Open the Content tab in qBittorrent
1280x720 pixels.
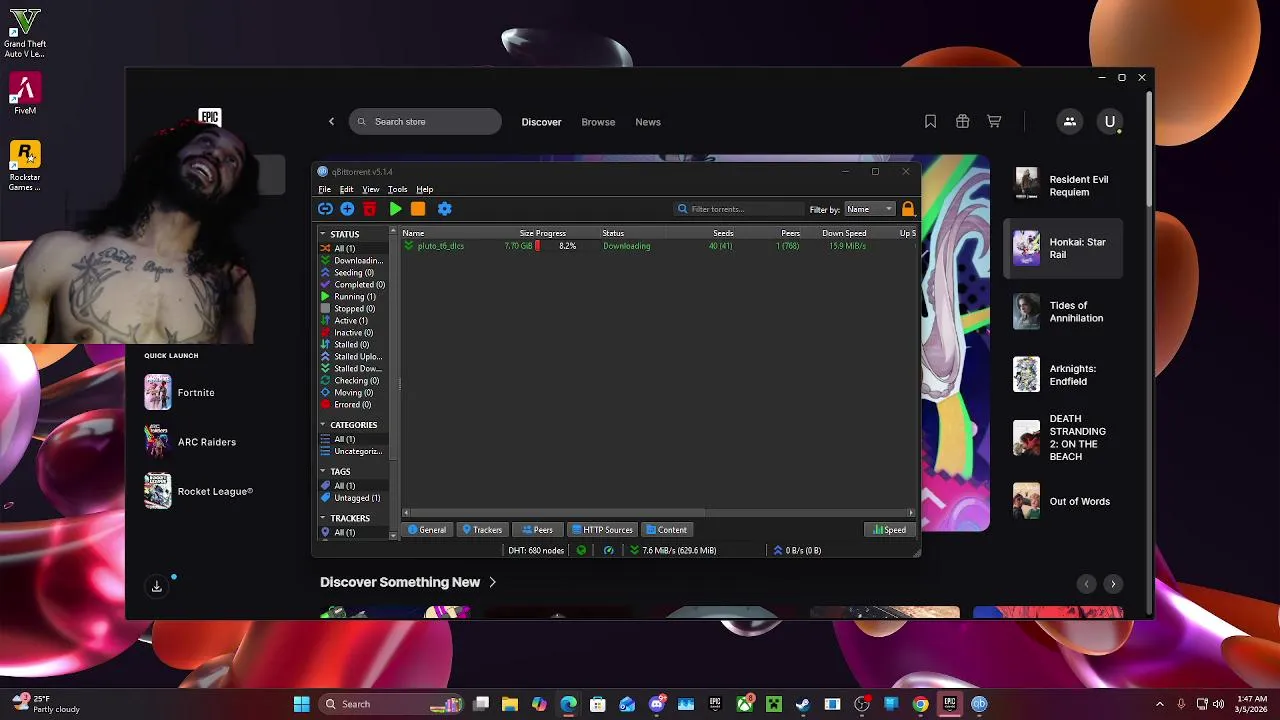667,530
